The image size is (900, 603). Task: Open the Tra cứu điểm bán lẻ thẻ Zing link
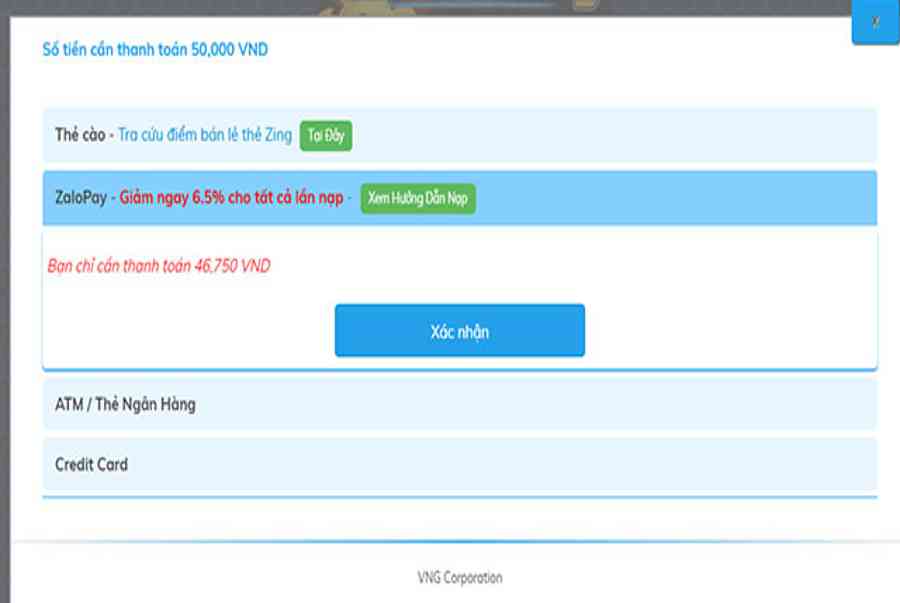click(x=205, y=135)
